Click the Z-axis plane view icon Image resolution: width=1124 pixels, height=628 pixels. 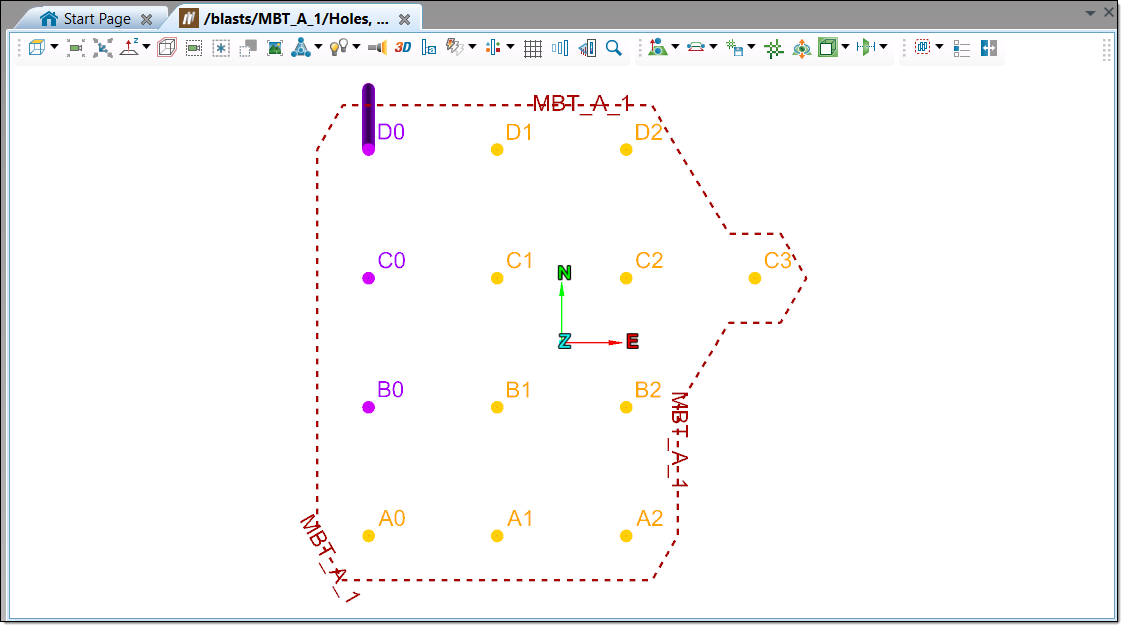coord(130,48)
